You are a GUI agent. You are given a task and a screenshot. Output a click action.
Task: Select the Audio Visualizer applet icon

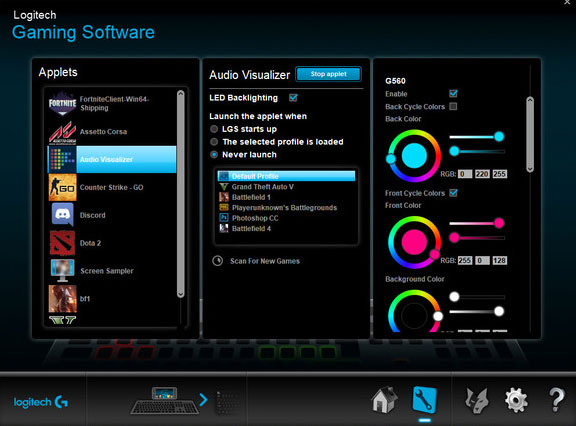pyautogui.click(x=62, y=159)
